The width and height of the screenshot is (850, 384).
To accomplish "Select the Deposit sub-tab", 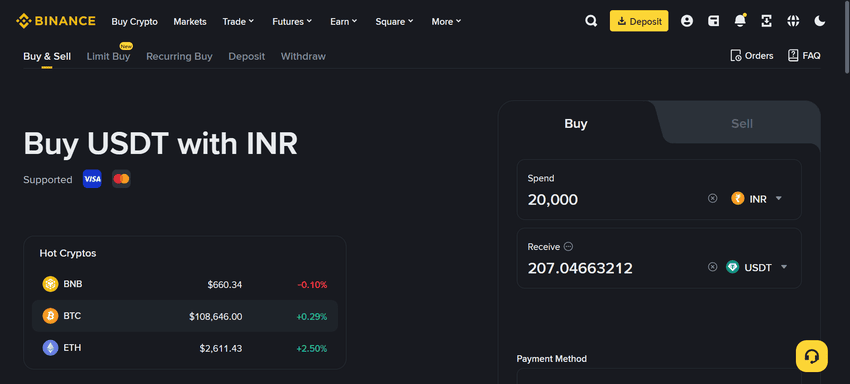I will [247, 56].
